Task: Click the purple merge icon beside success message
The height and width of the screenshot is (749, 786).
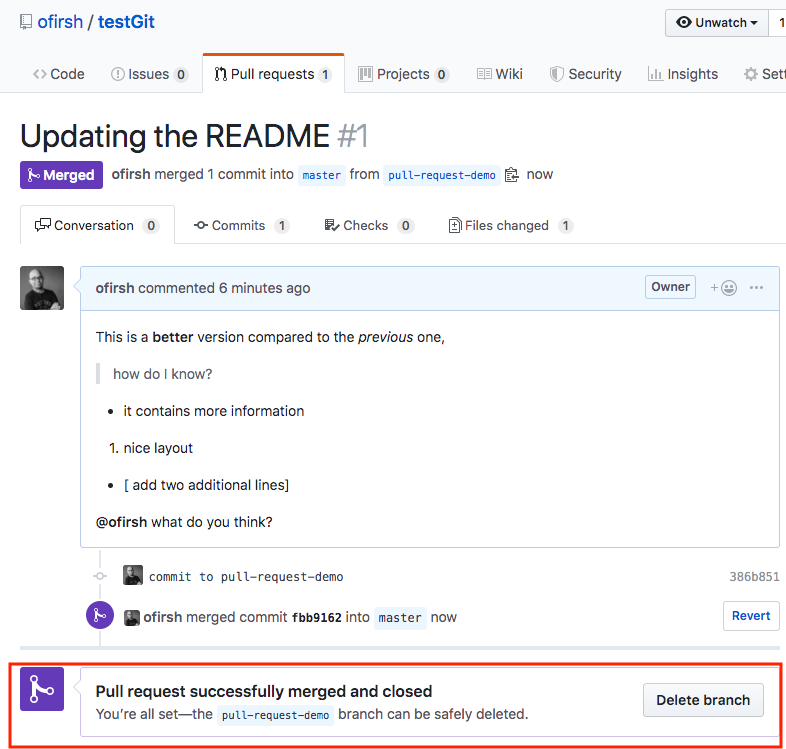Action: pyautogui.click(x=42, y=689)
